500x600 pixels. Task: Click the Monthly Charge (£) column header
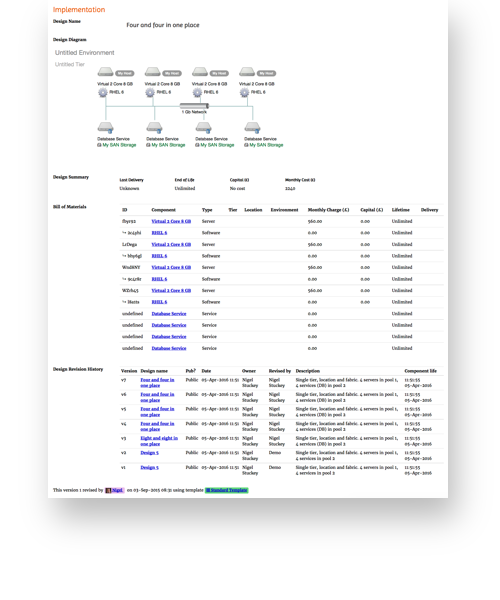click(329, 210)
